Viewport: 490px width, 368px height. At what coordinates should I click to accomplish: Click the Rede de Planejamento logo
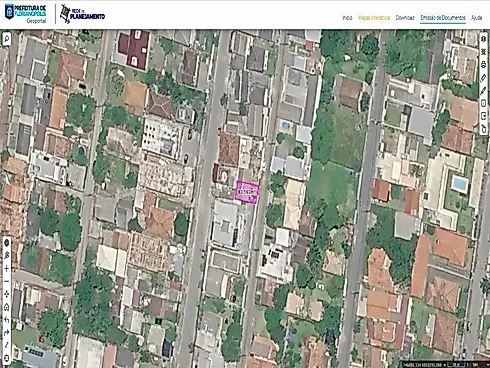tap(82, 14)
